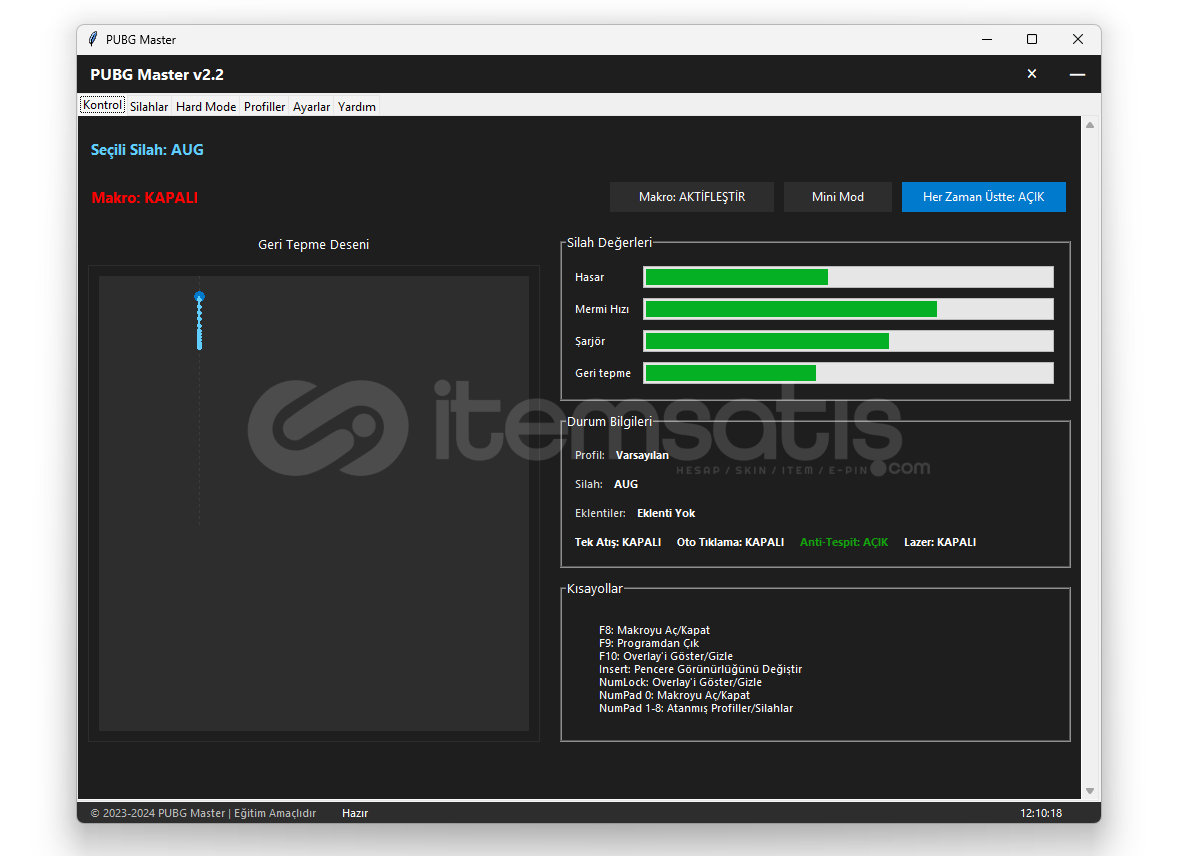
Task: Click the NumLock: Overlay'i Göster/Gizle line
Action: [680, 683]
